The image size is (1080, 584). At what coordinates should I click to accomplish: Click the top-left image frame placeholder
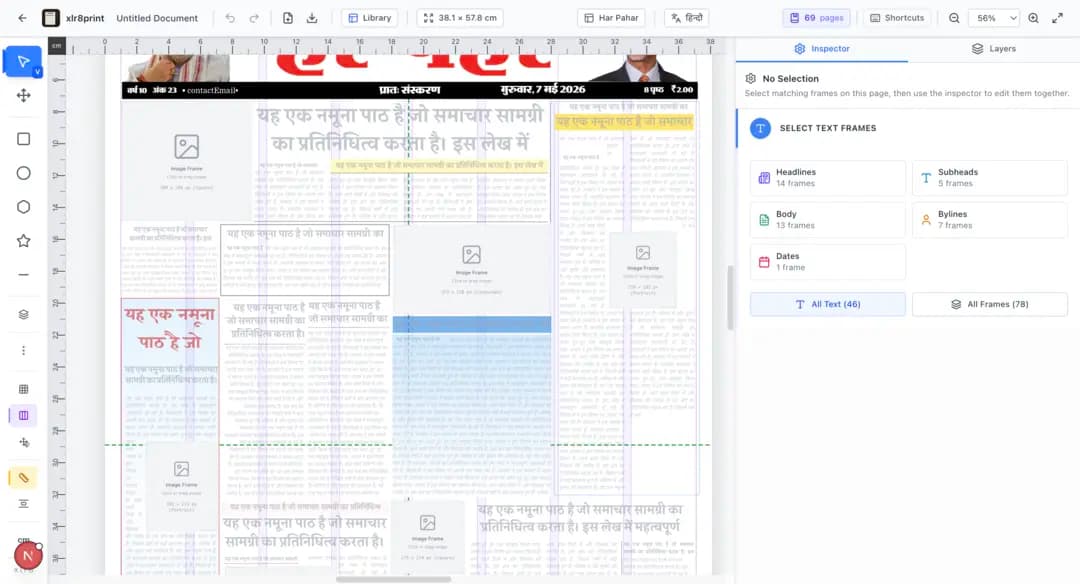click(187, 160)
